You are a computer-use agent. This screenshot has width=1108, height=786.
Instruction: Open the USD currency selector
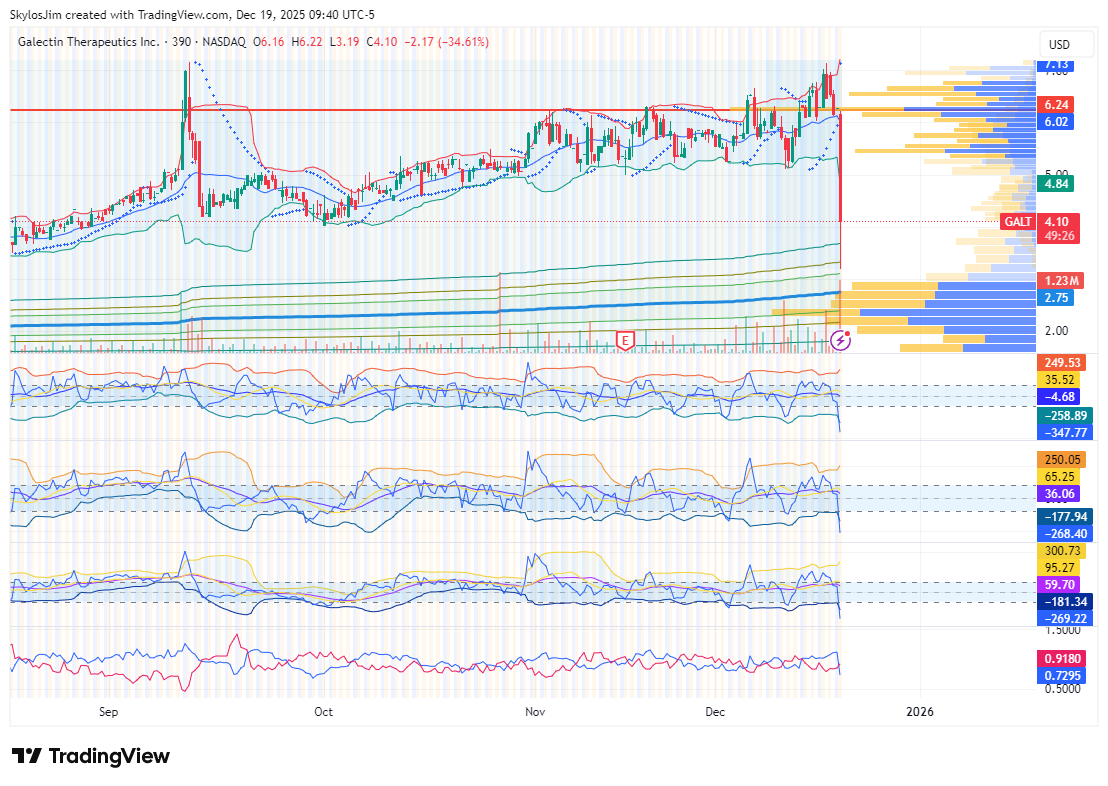click(1058, 45)
